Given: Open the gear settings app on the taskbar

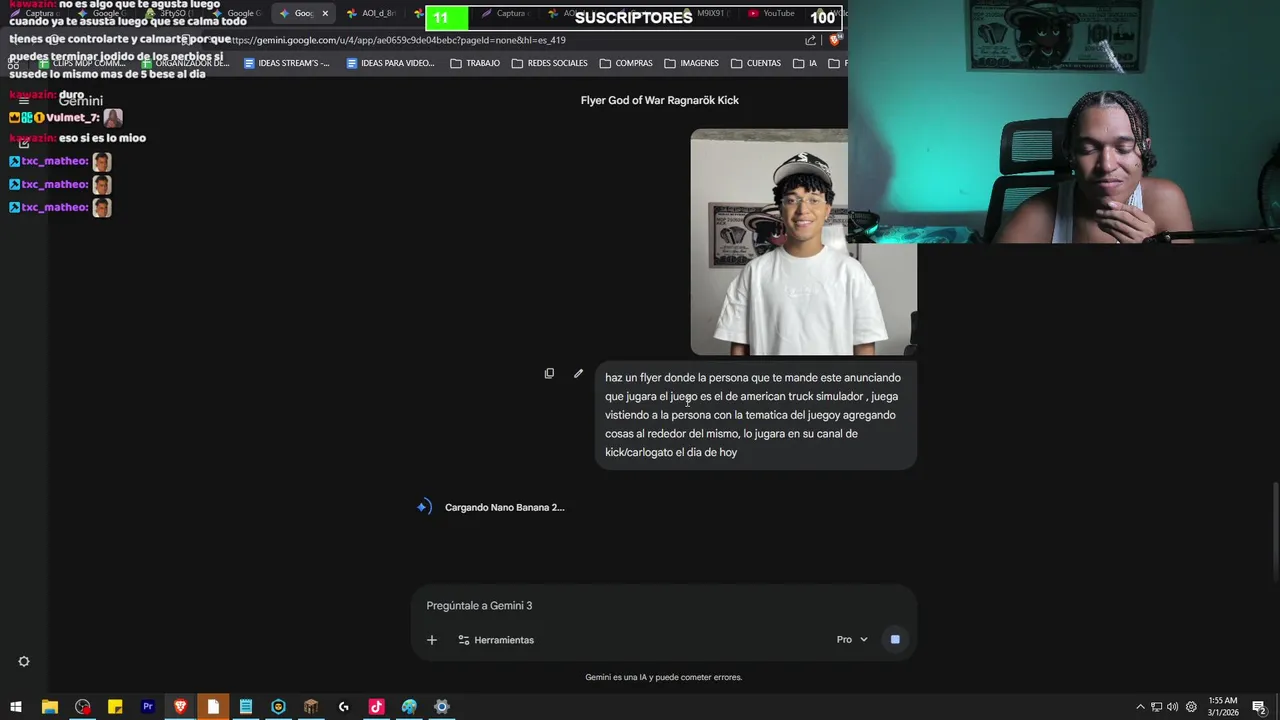Looking at the screenshot, I should pos(442,707).
